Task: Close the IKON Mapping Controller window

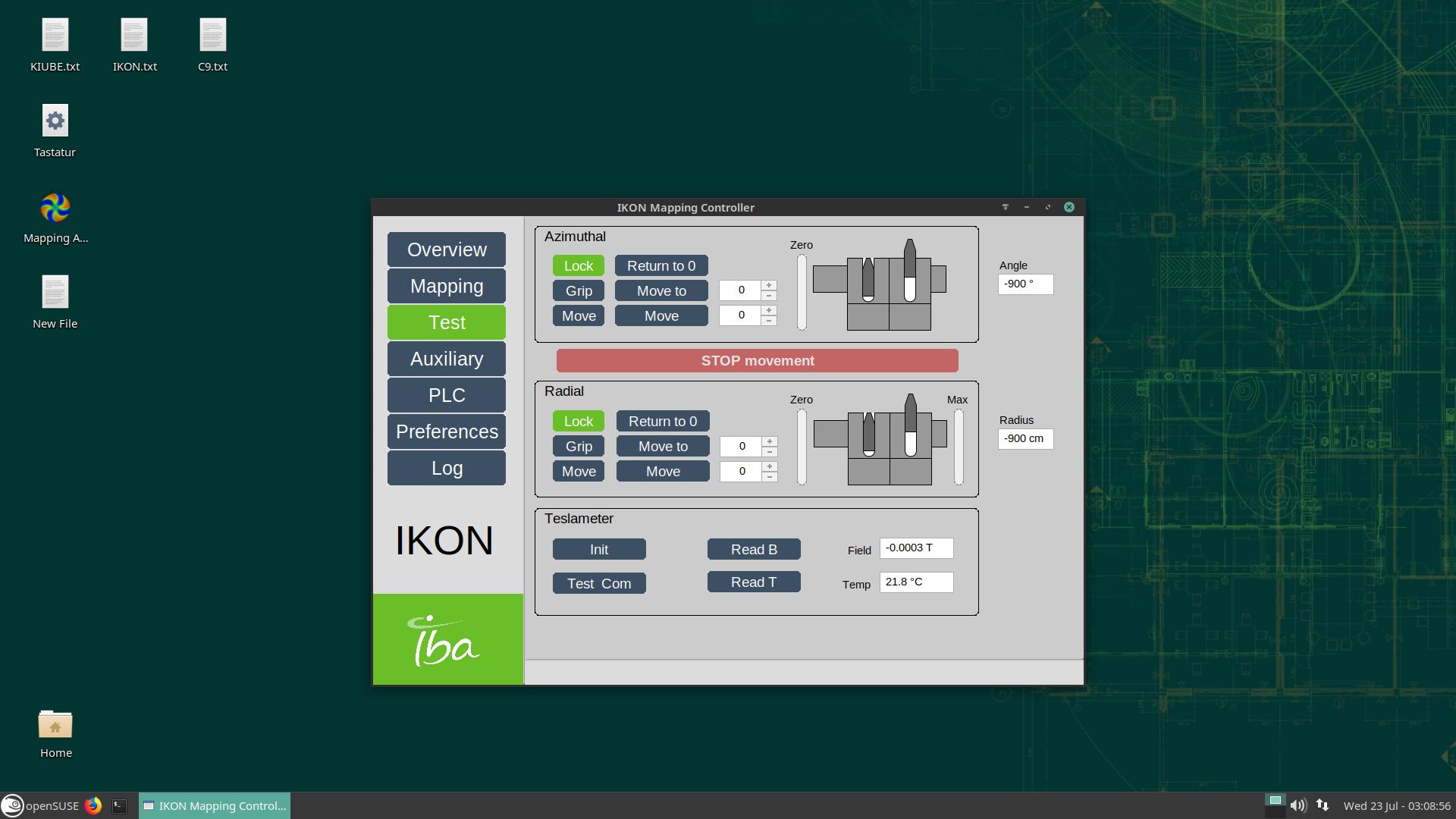Action: point(1069,207)
